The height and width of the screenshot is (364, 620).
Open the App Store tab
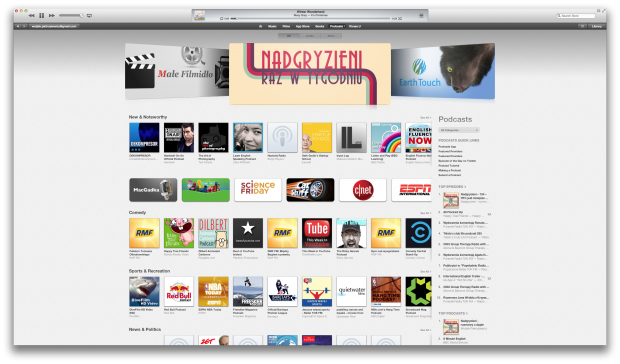pyautogui.click(x=303, y=26)
